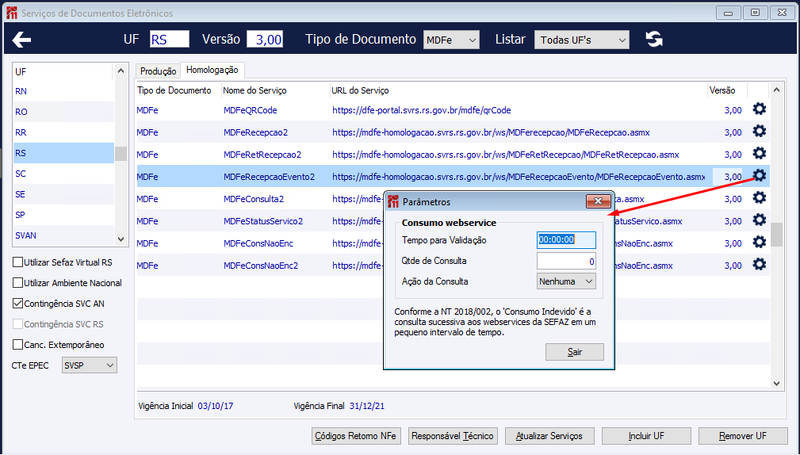800x455 pixels.
Task: Select RS in the UF list
Action: [x=64, y=153]
